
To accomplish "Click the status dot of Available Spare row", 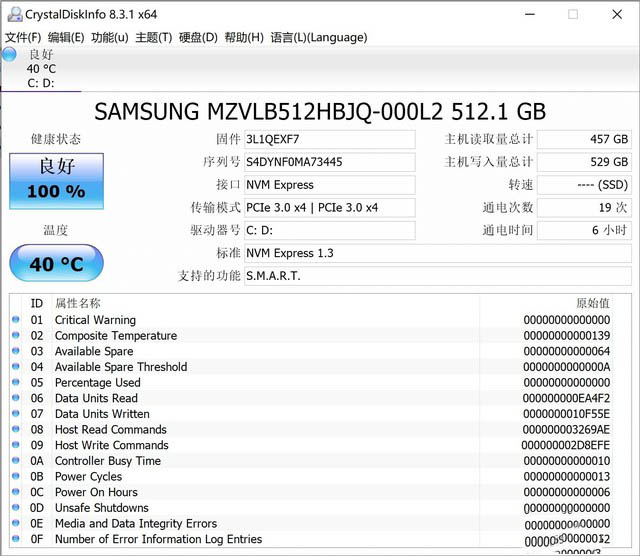I will tap(16, 351).
